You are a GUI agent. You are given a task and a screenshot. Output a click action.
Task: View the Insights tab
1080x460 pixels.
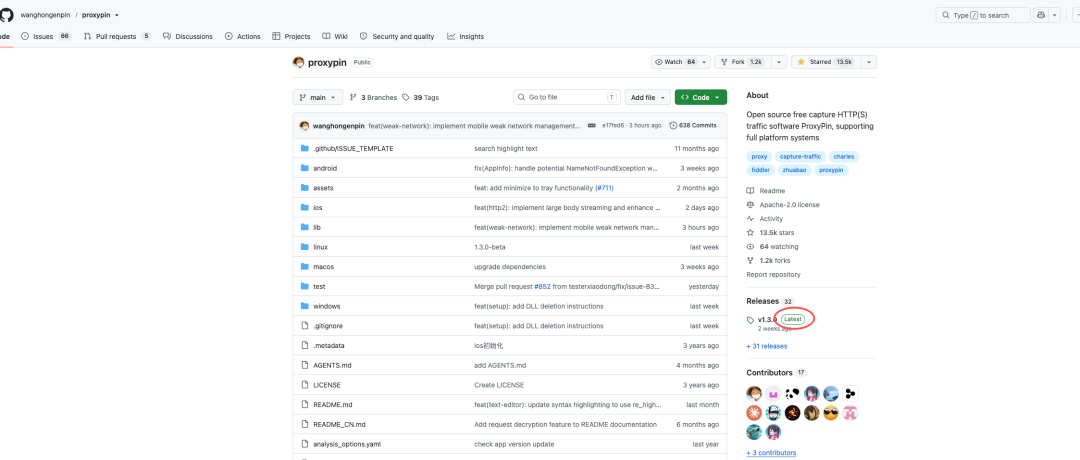click(x=466, y=36)
